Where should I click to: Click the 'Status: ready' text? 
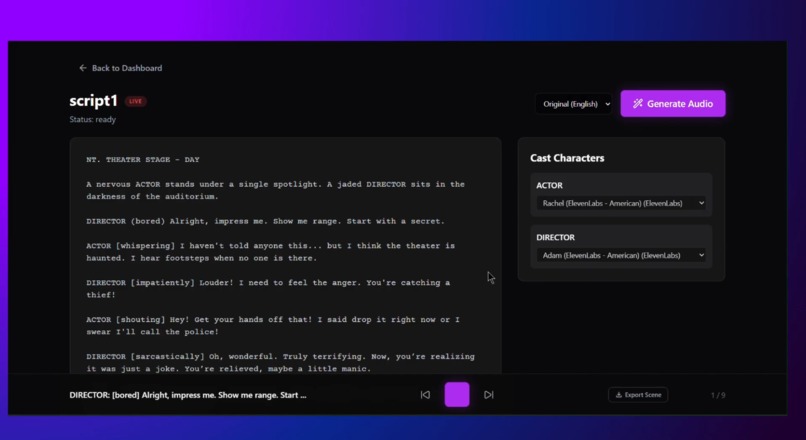click(x=93, y=119)
